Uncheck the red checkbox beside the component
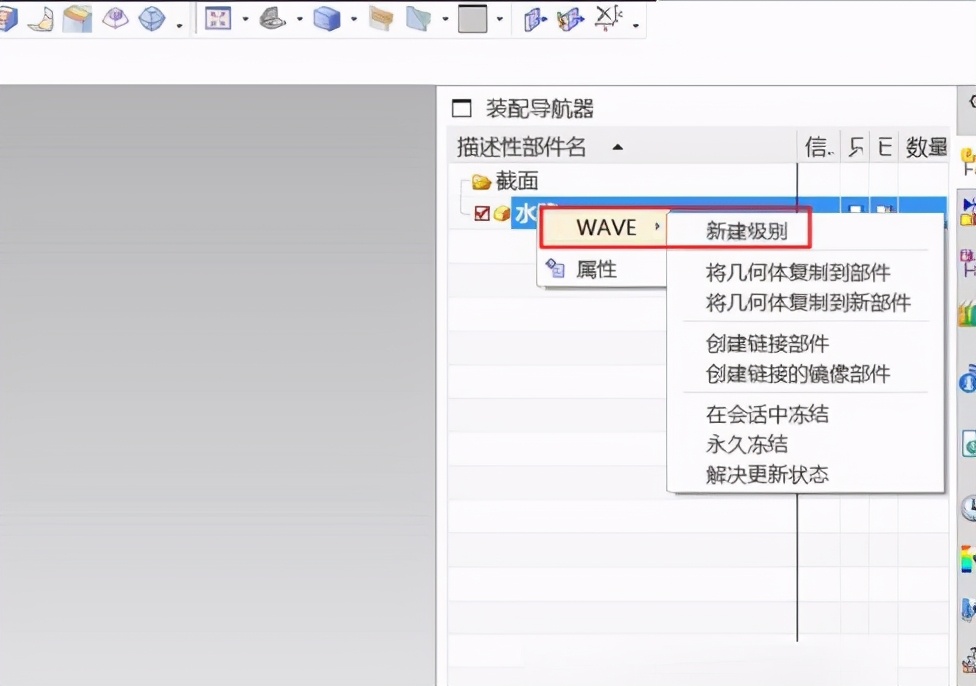 [482, 213]
